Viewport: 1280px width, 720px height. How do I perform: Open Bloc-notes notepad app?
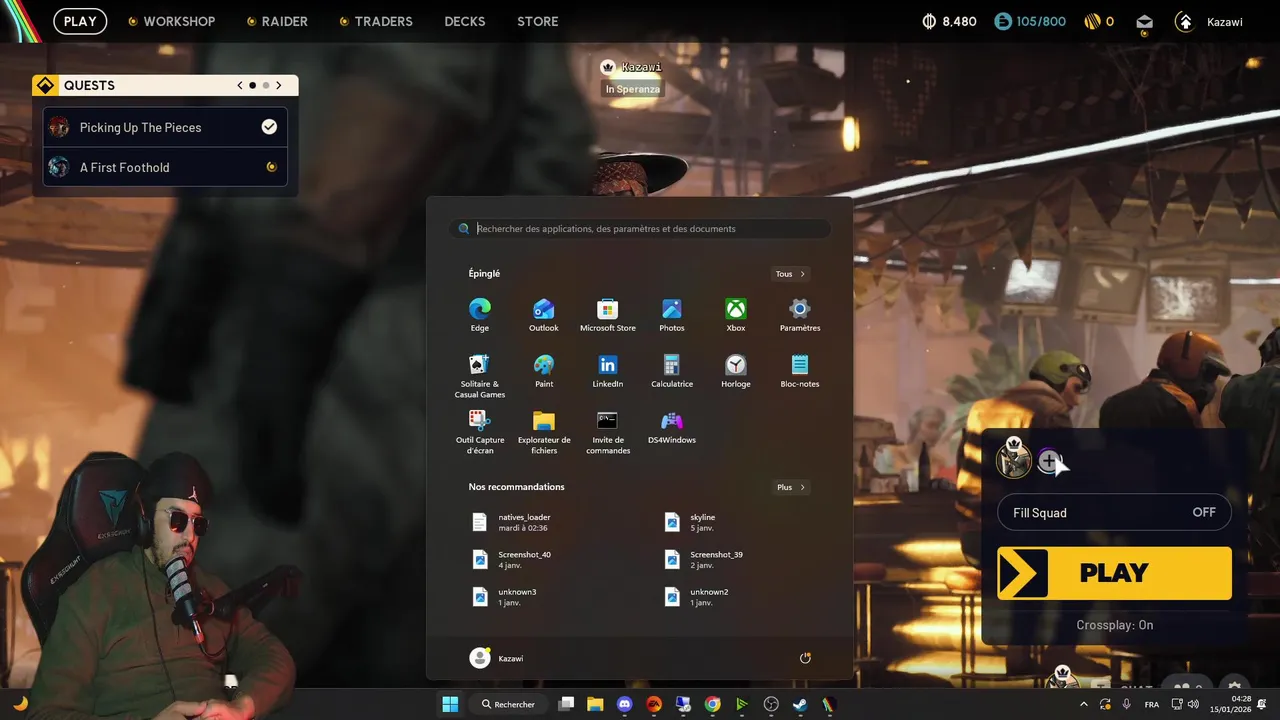tap(800, 370)
